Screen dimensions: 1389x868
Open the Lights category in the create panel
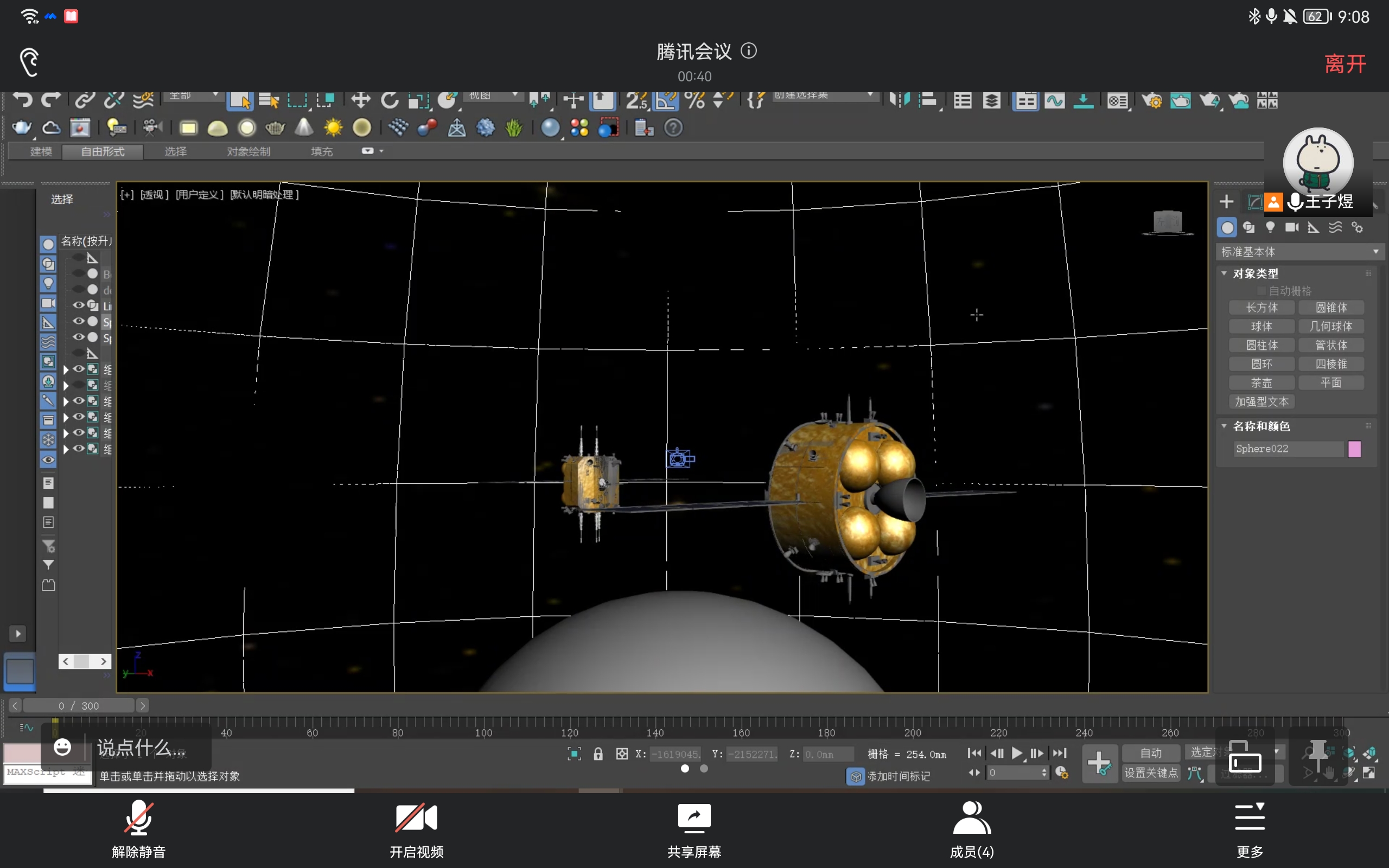1270,228
